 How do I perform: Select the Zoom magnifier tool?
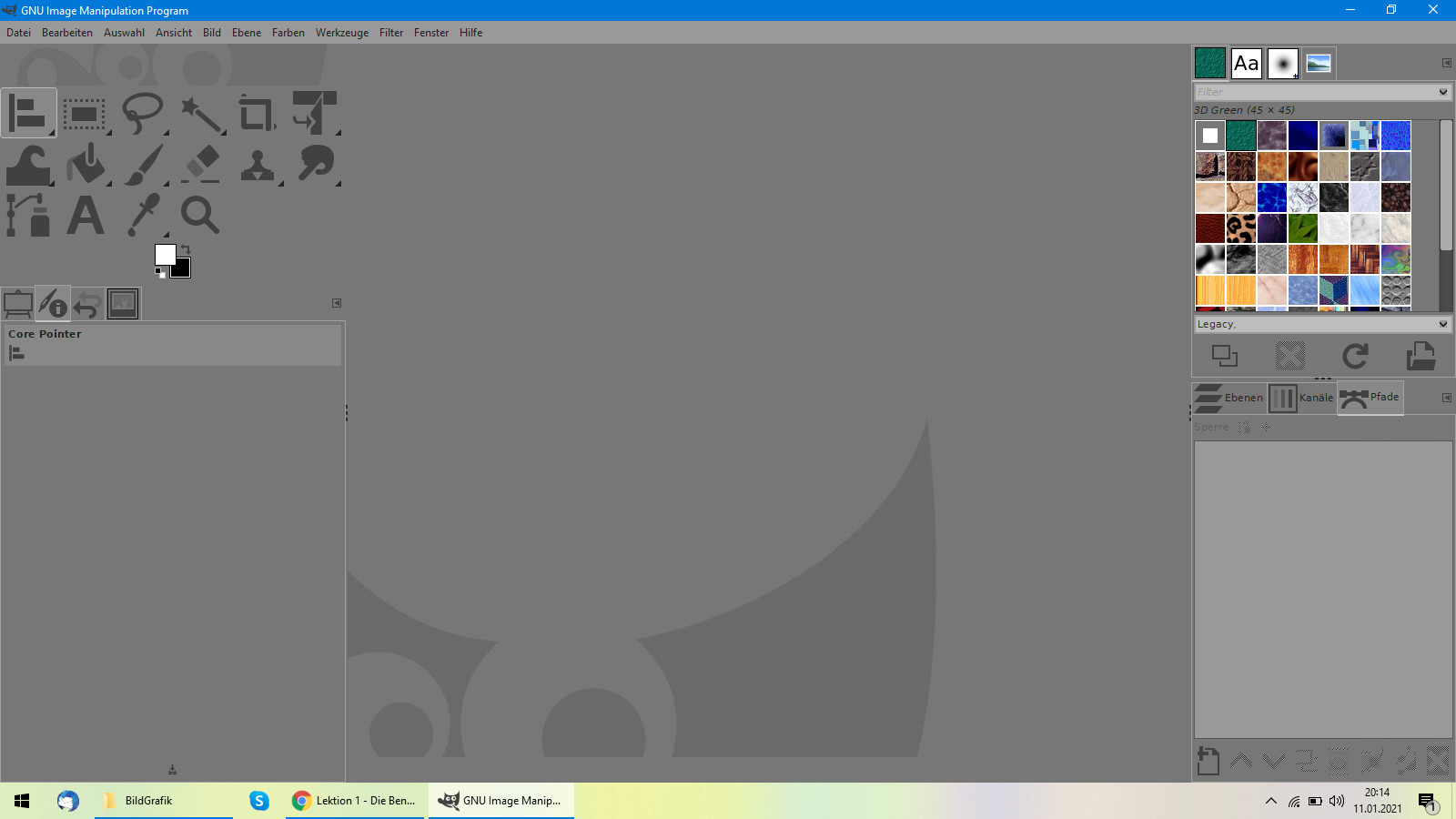pyautogui.click(x=200, y=216)
